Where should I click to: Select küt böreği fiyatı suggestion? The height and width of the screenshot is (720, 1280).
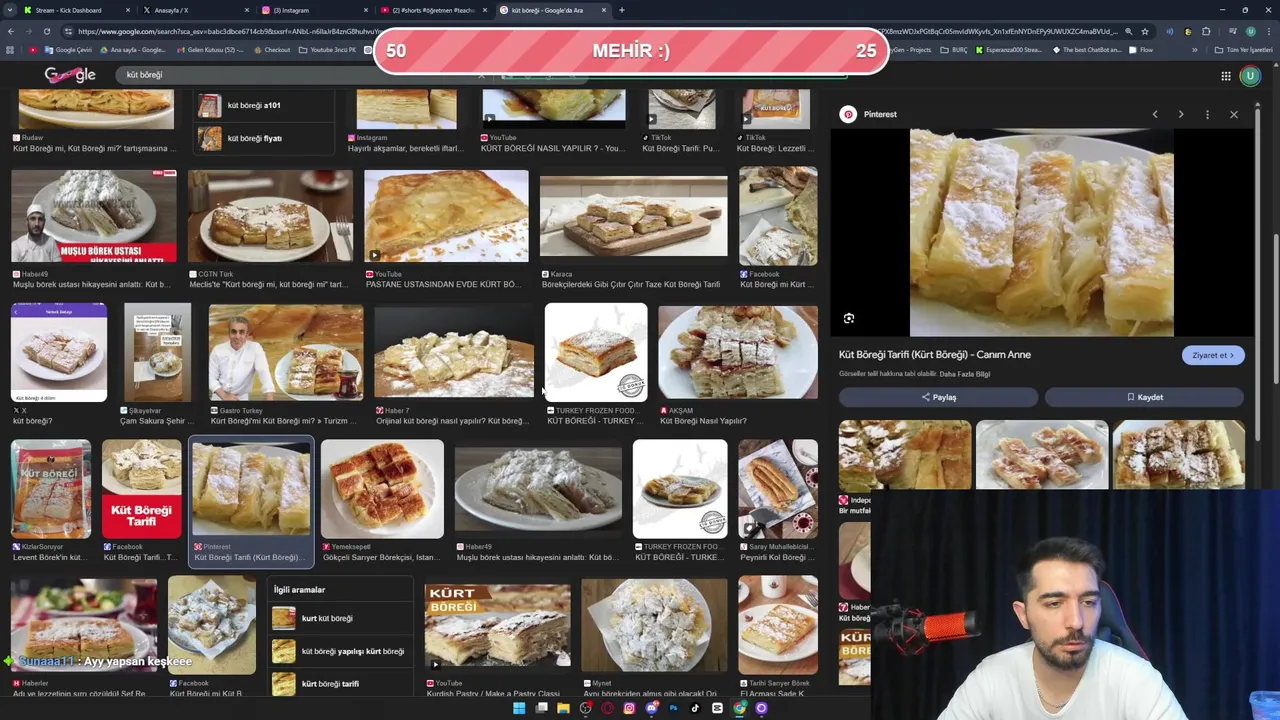pos(264,138)
